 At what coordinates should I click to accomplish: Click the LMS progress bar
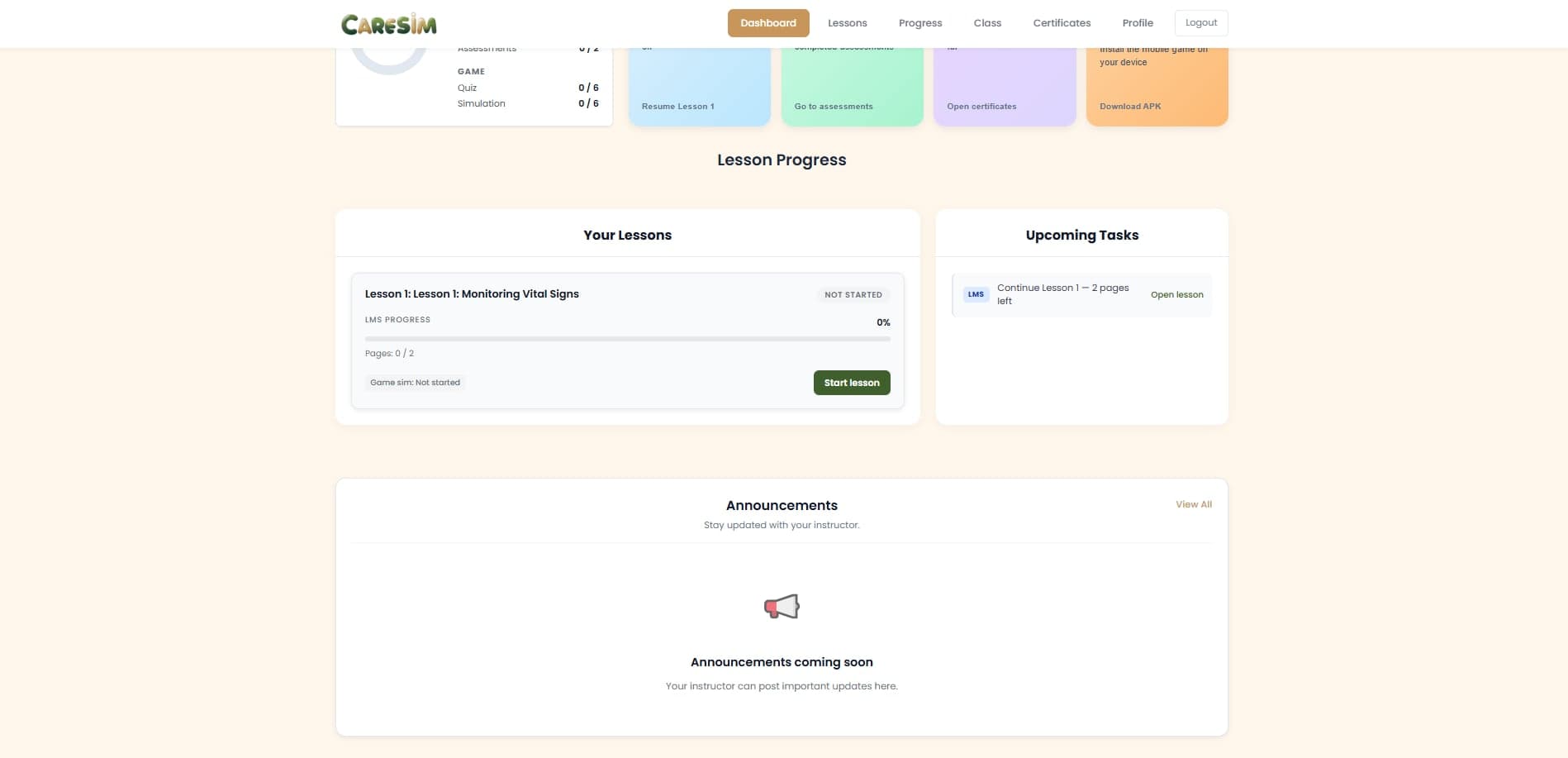click(x=627, y=338)
